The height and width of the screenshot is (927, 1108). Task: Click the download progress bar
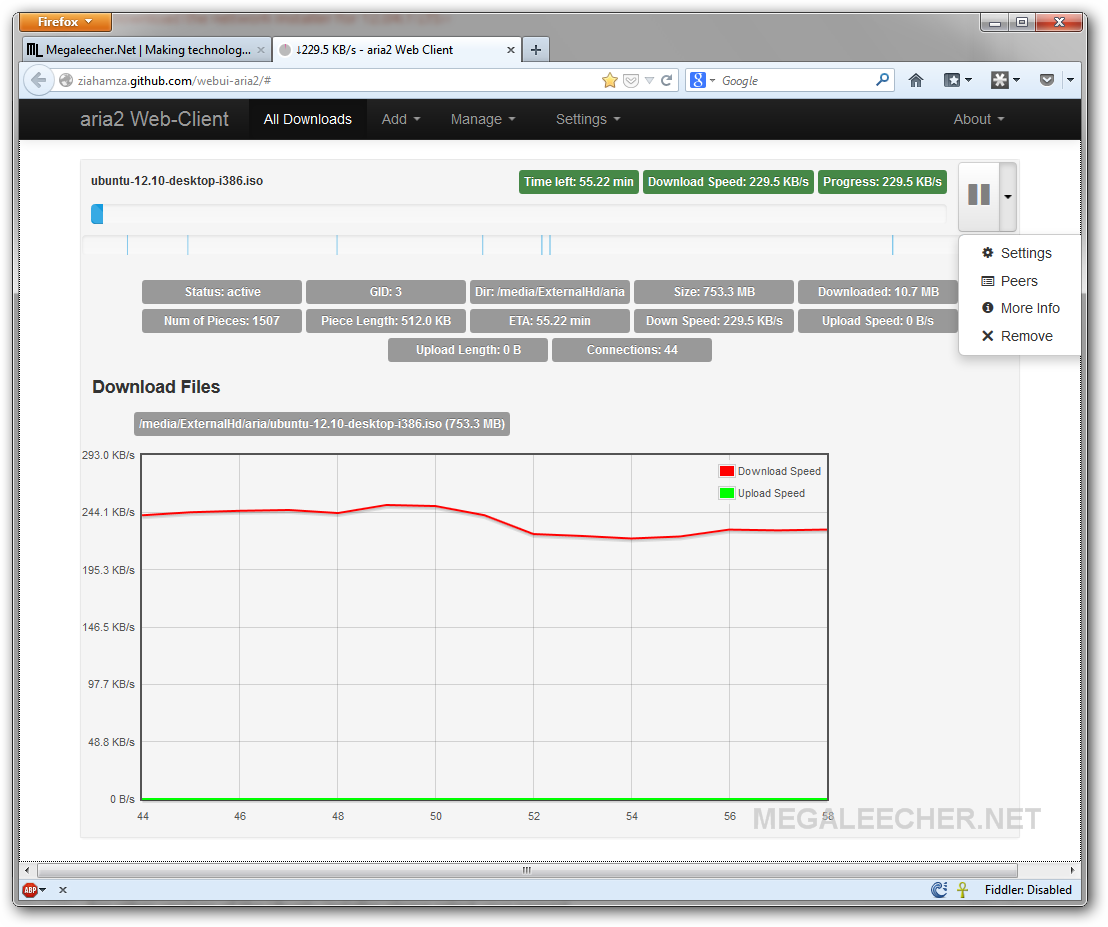(519, 214)
